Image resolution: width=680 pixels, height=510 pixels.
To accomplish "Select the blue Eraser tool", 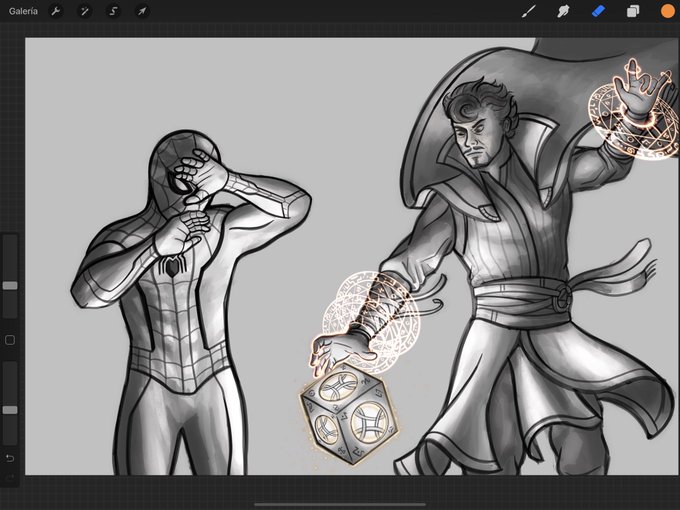I will coord(598,11).
